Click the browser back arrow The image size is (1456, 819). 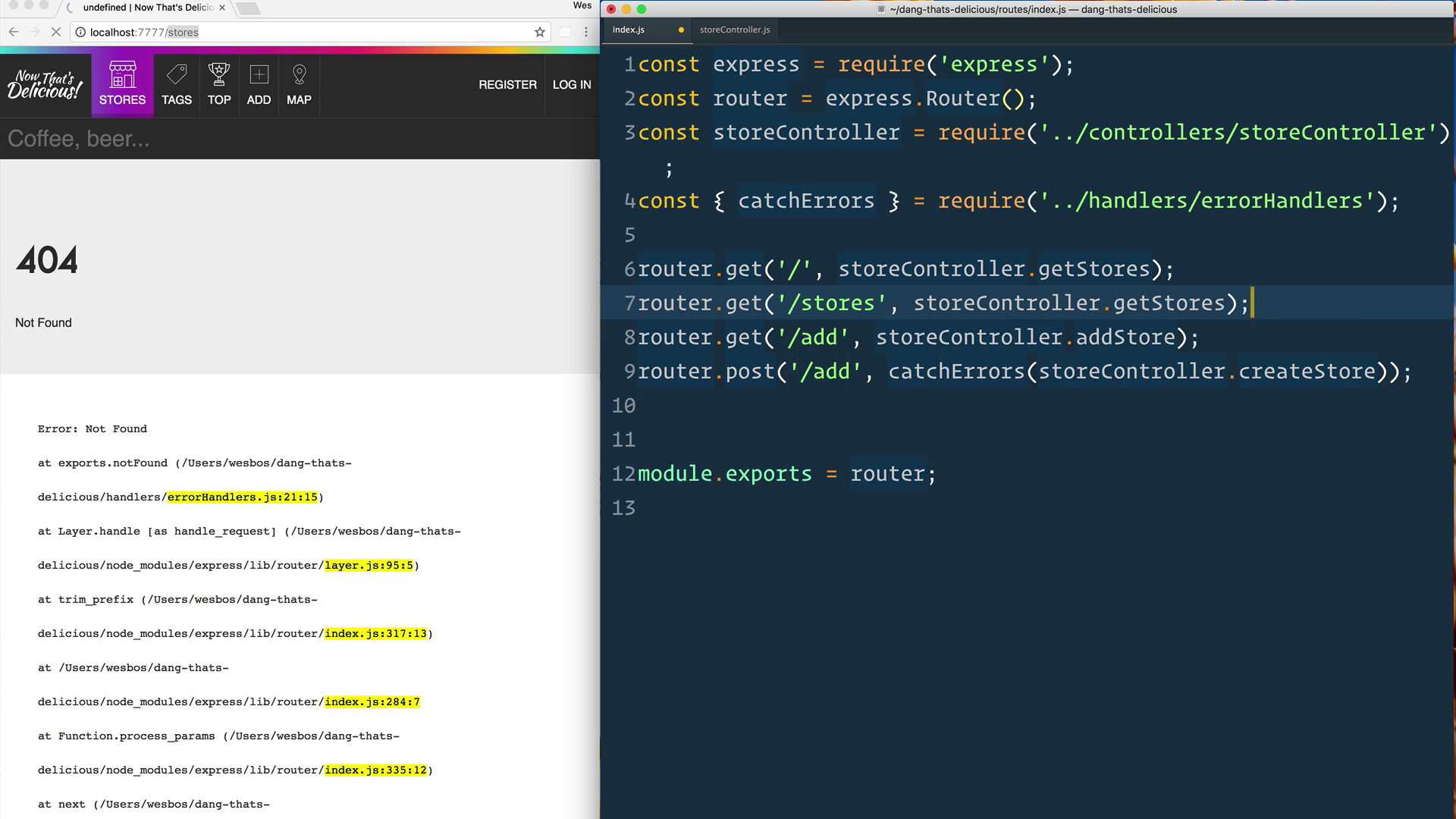pos(14,32)
